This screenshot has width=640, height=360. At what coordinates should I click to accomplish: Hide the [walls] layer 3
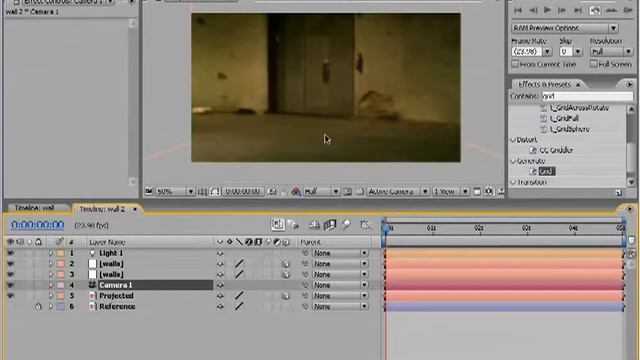tap(10, 274)
